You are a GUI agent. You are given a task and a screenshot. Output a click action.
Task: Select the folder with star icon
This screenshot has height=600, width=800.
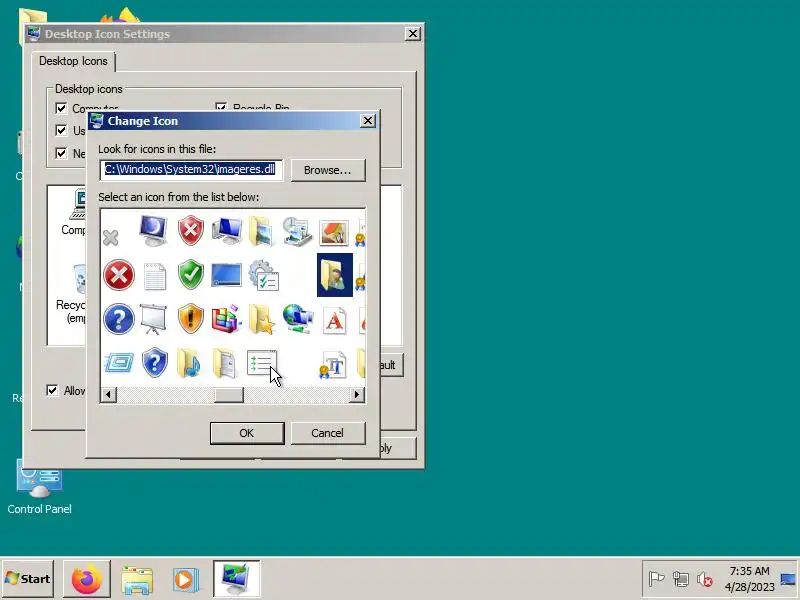click(x=262, y=319)
